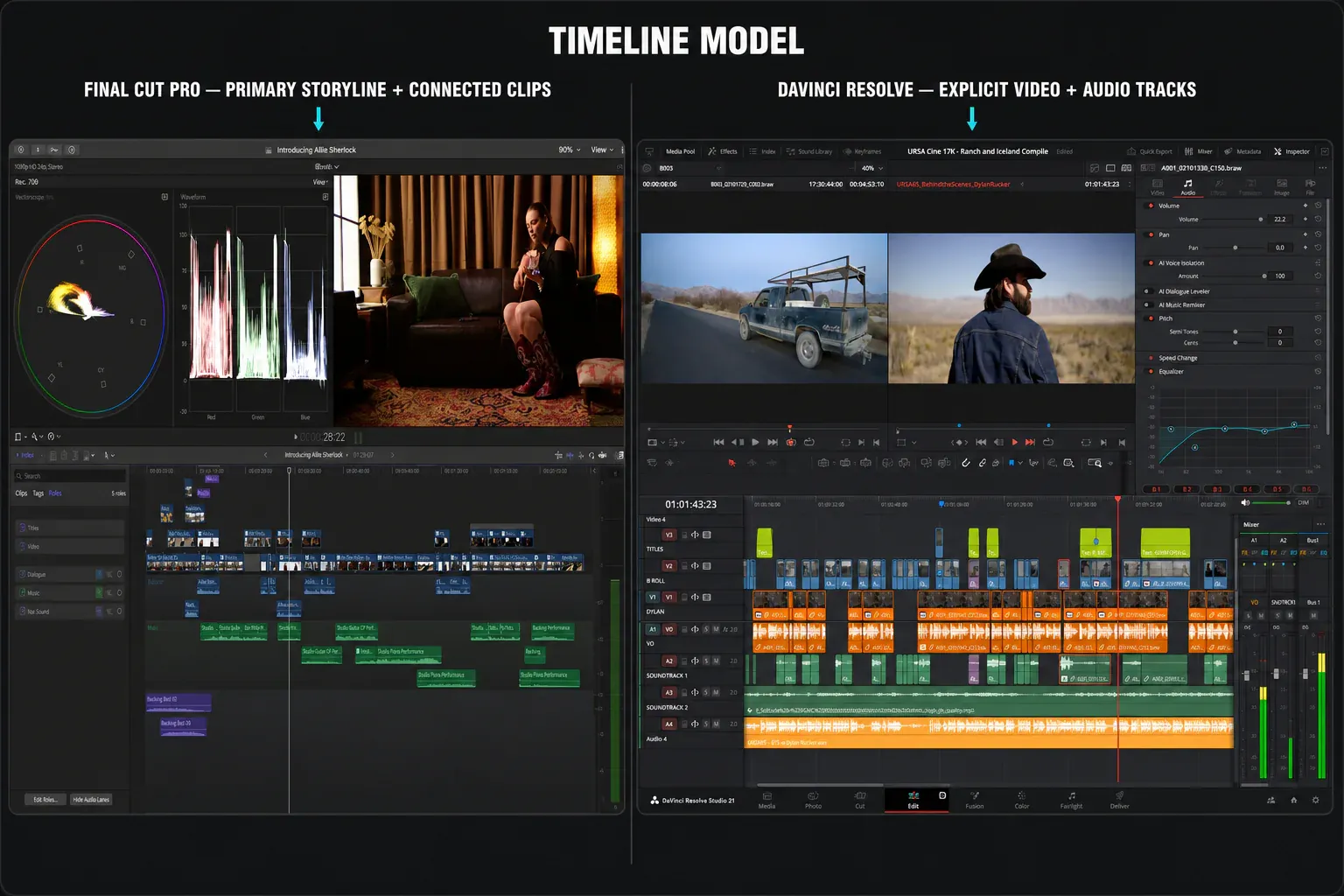
Task: Toggle the Equalizer enable dot
Action: pyautogui.click(x=1150, y=371)
